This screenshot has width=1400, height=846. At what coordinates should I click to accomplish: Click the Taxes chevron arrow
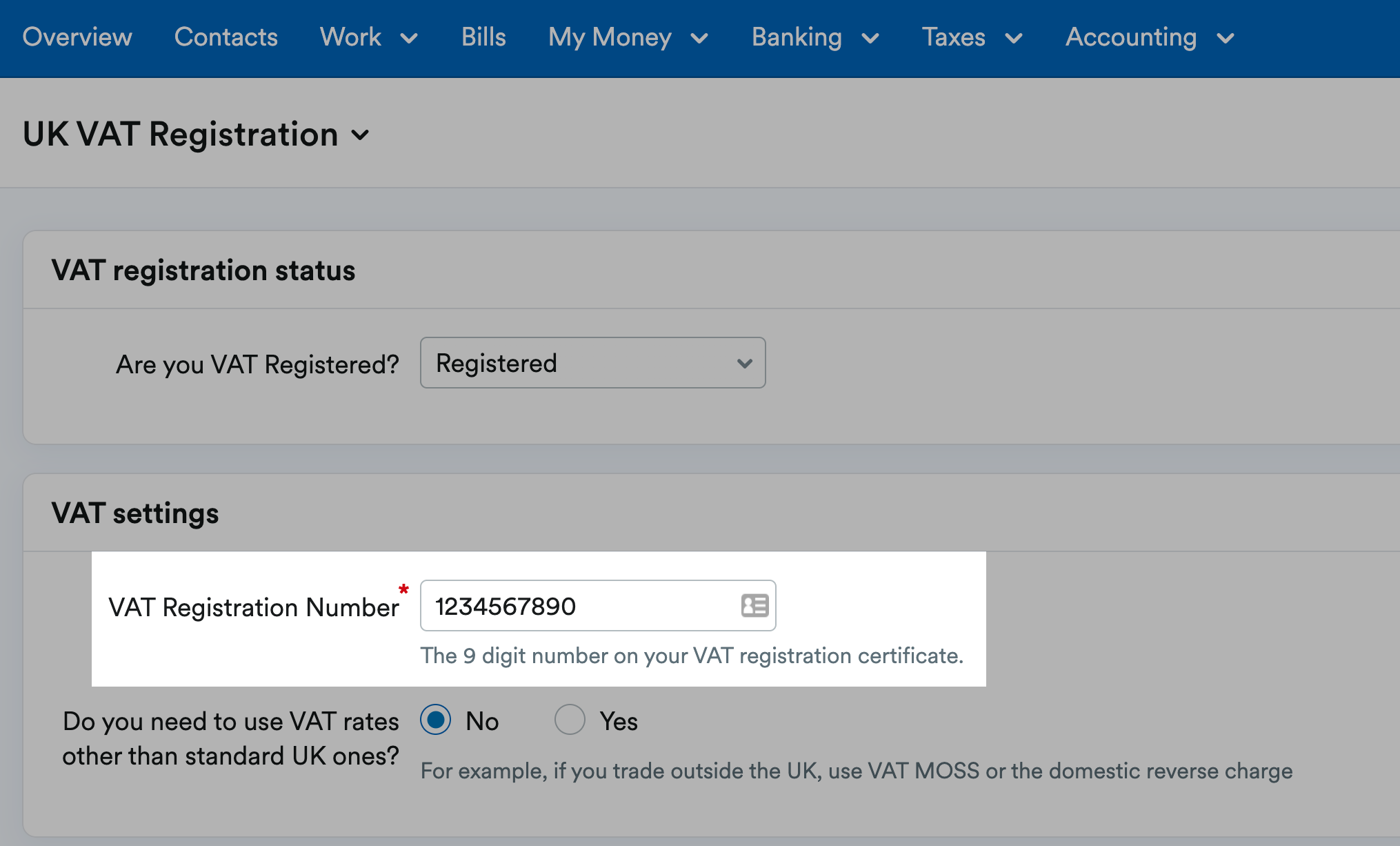coord(1014,39)
